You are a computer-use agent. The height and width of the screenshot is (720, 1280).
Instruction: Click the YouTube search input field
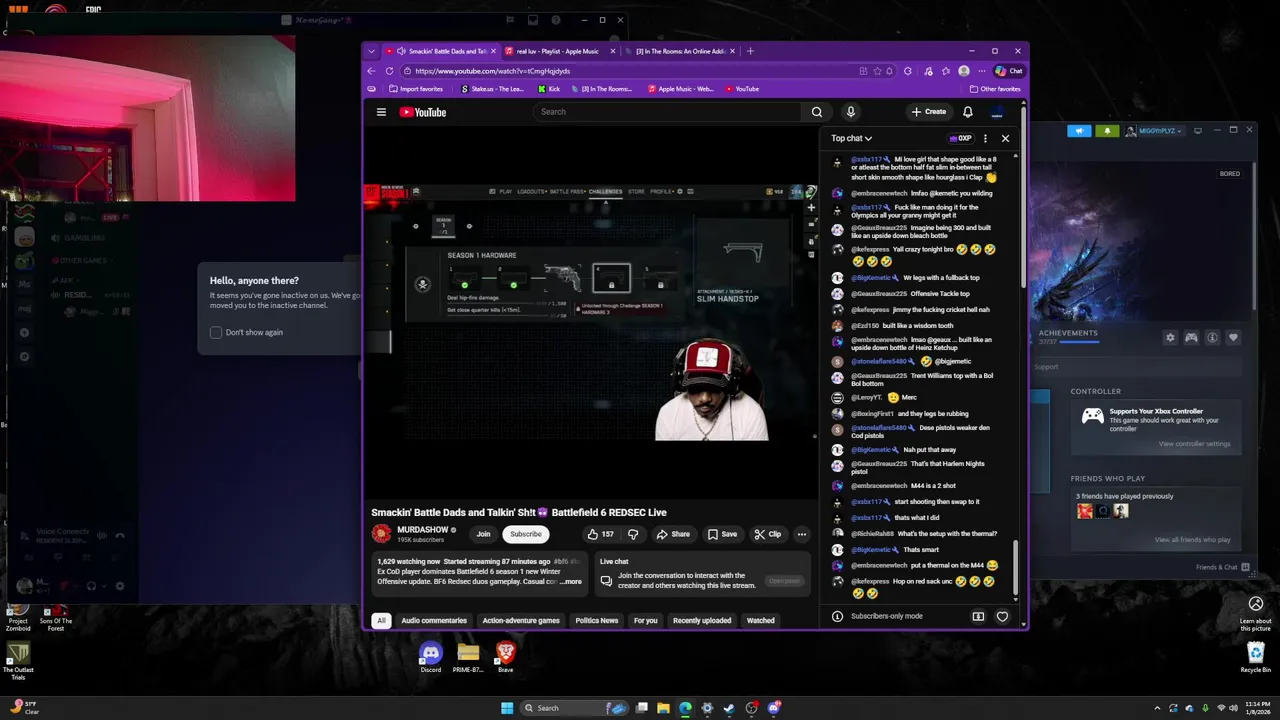point(667,112)
